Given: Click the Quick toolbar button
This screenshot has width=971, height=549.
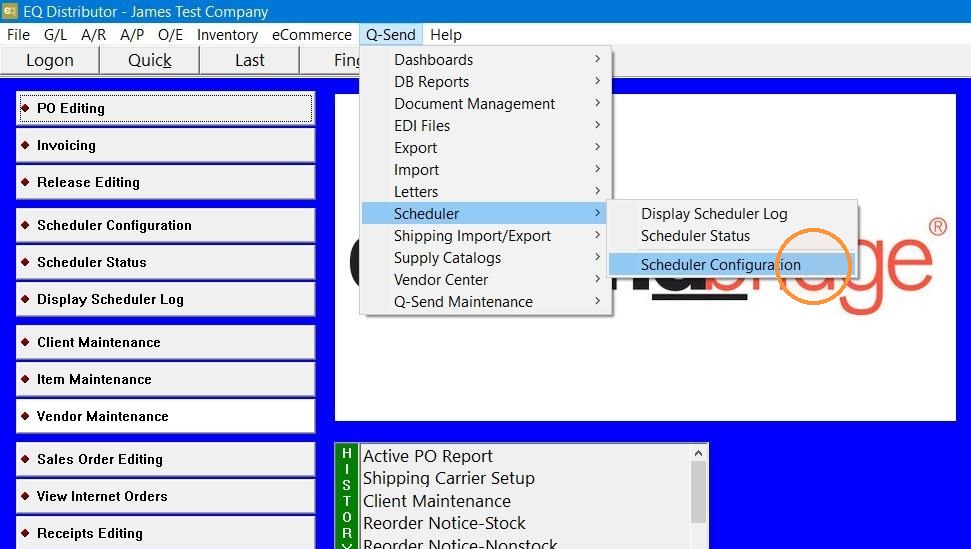Looking at the screenshot, I should (149, 60).
